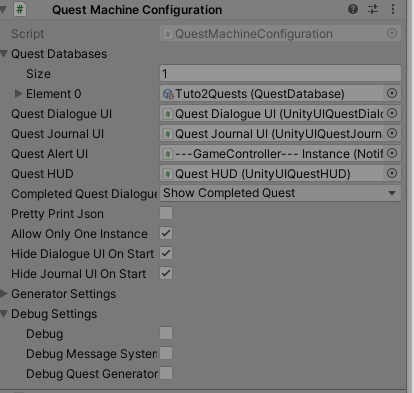The width and height of the screenshot is (414, 393).
Task: Click the Debug Quest Generator label
Action: coord(92,374)
